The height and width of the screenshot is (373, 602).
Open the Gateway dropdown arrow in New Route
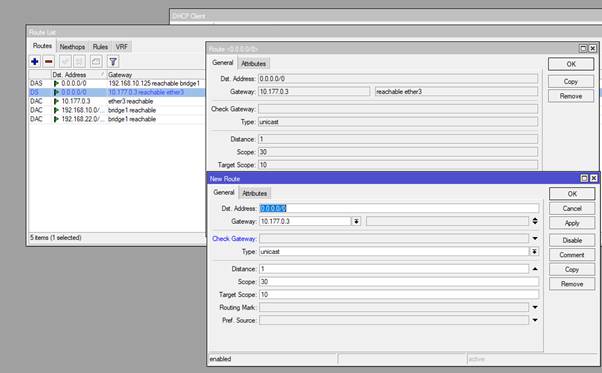356,221
